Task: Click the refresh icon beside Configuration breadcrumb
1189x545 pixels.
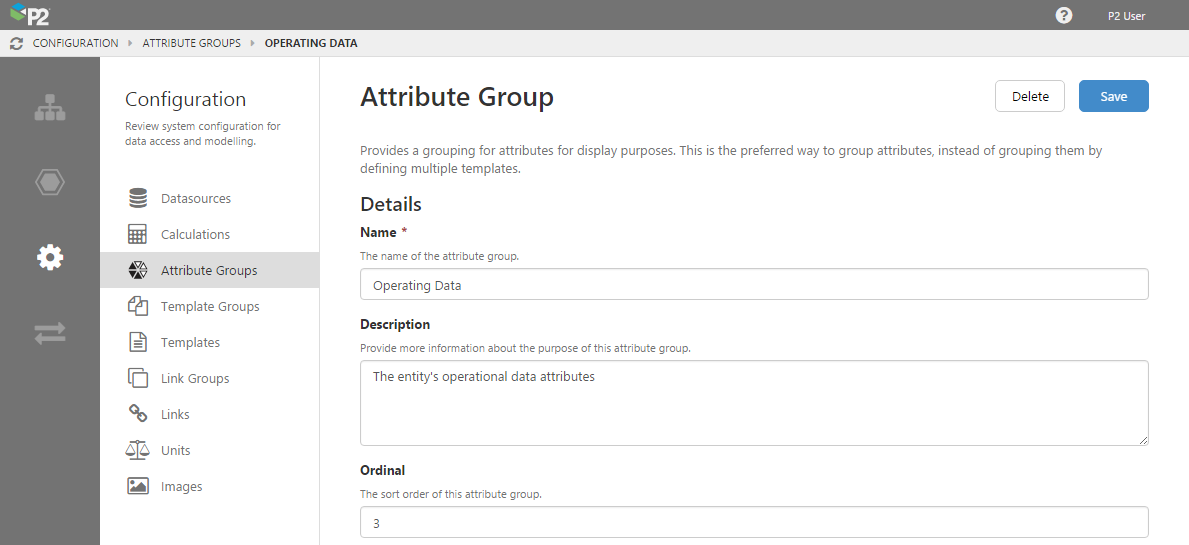Action: (16, 44)
